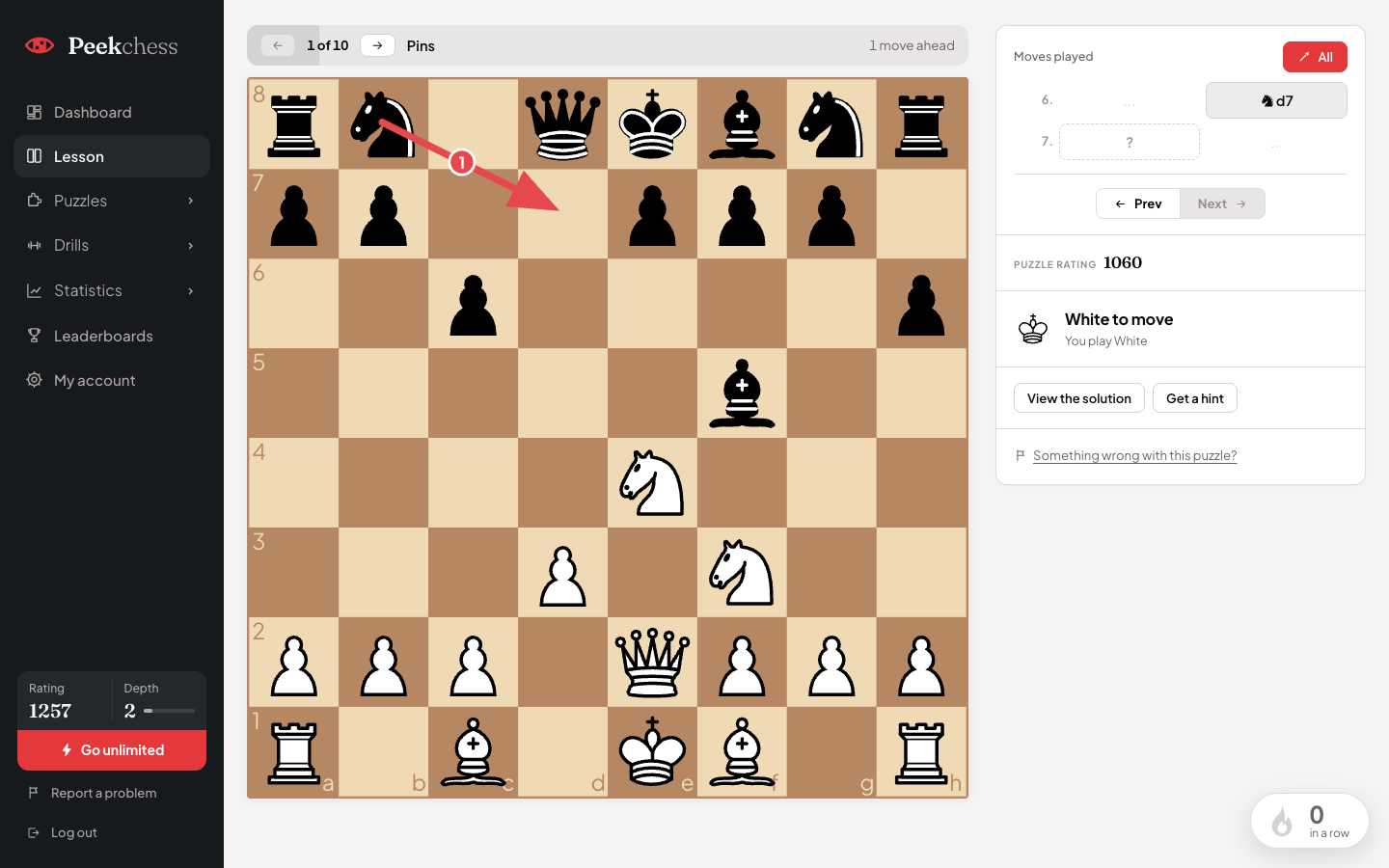Select the white bishop on c1
The height and width of the screenshot is (868, 1389).
(x=474, y=752)
